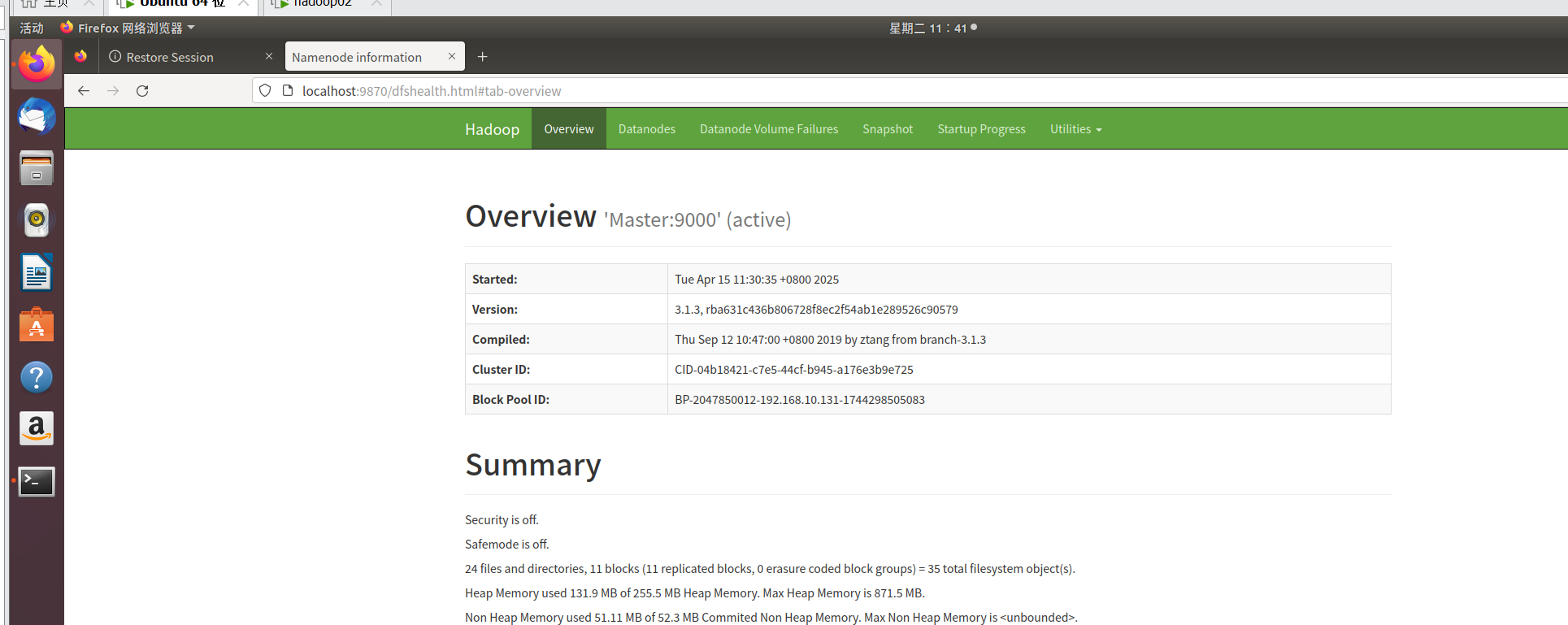The height and width of the screenshot is (625, 1568).
Task: Close the Restore Session tab
Action: (x=269, y=57)
